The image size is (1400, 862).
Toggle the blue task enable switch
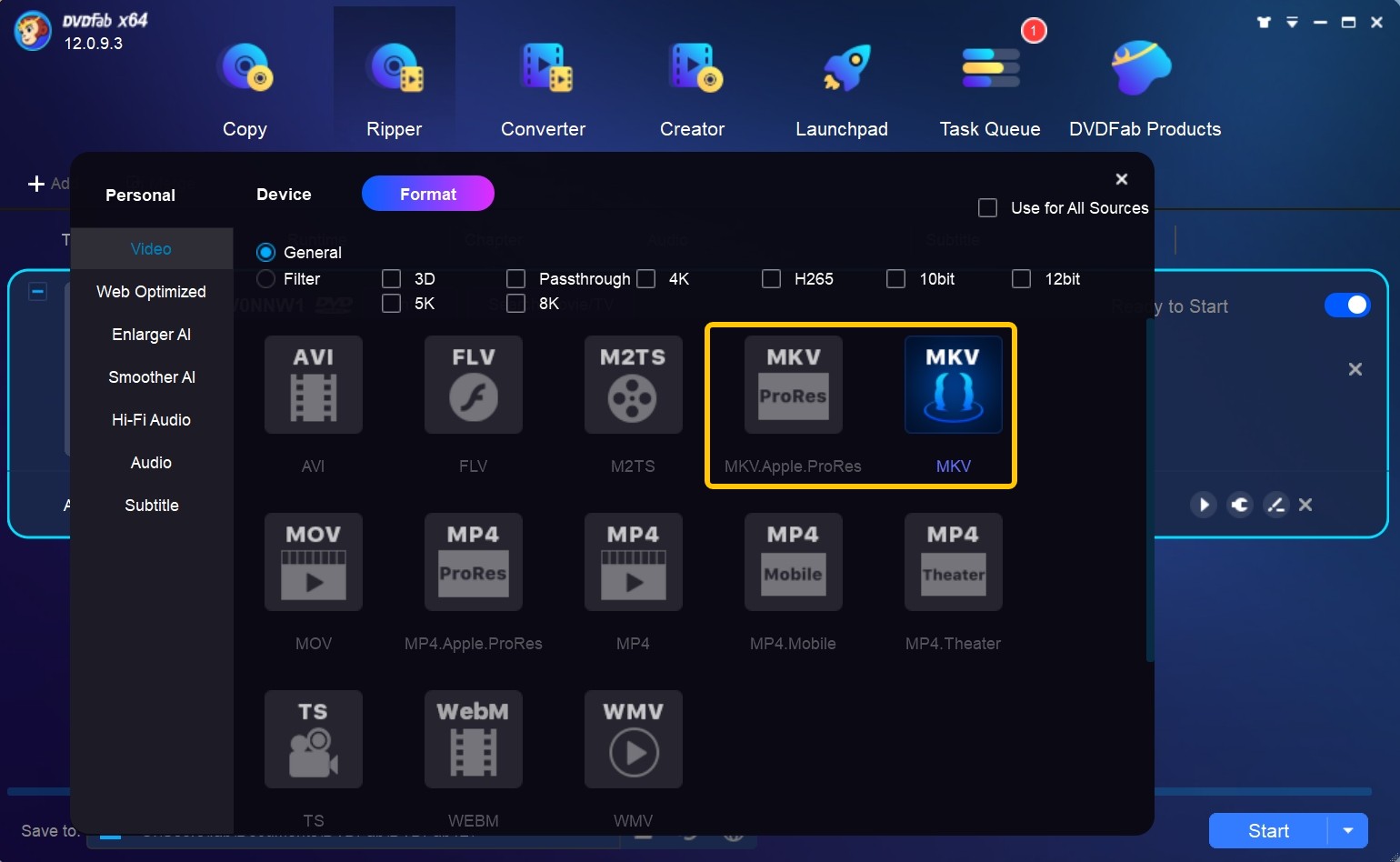click(x=1347, y=305)
